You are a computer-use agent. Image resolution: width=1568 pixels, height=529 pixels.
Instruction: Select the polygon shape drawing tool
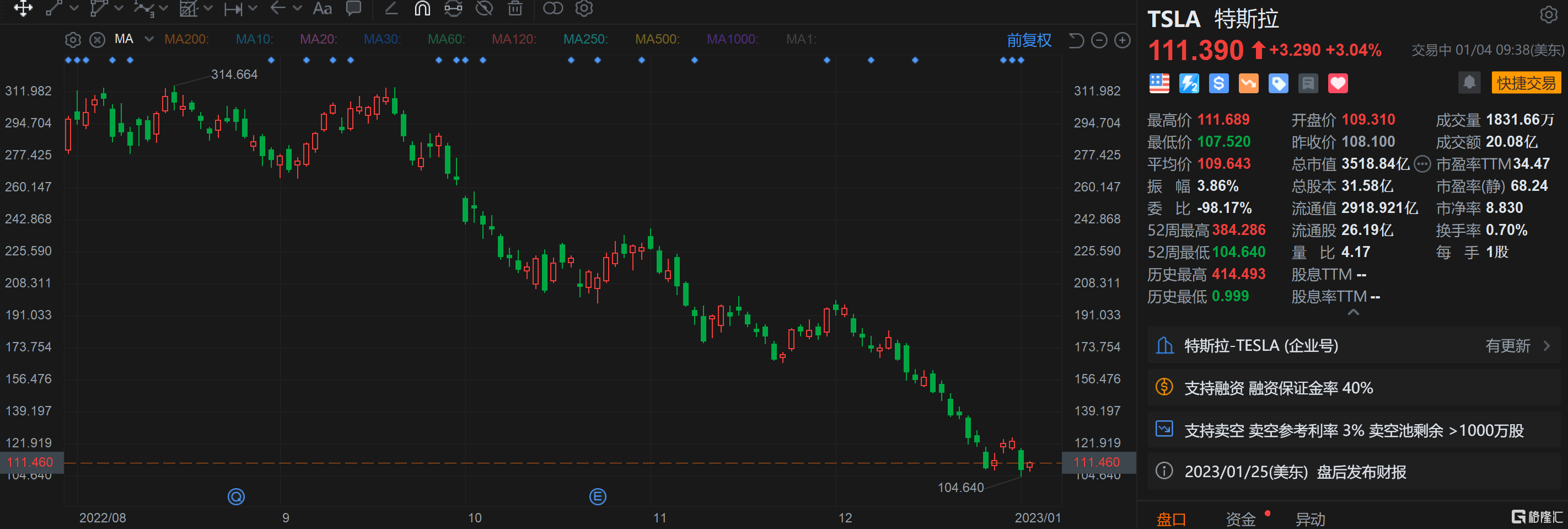tap(98, 8)
